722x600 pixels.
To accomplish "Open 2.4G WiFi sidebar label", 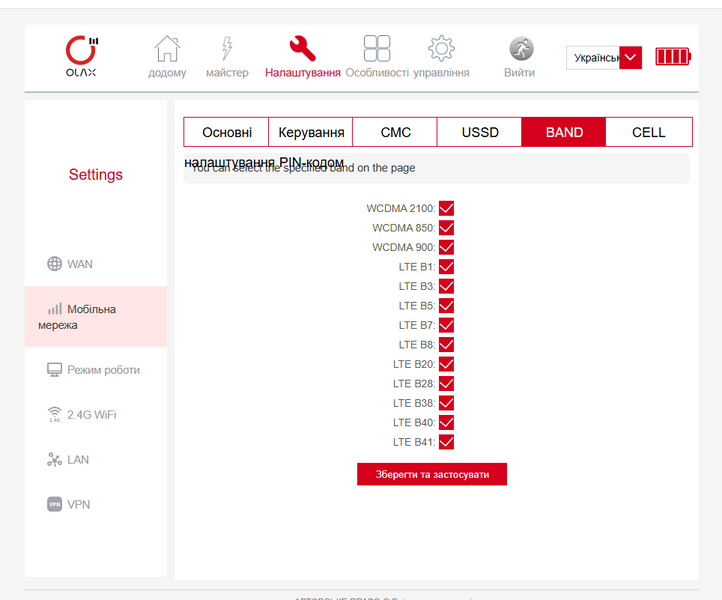I will tap(92, 415).
